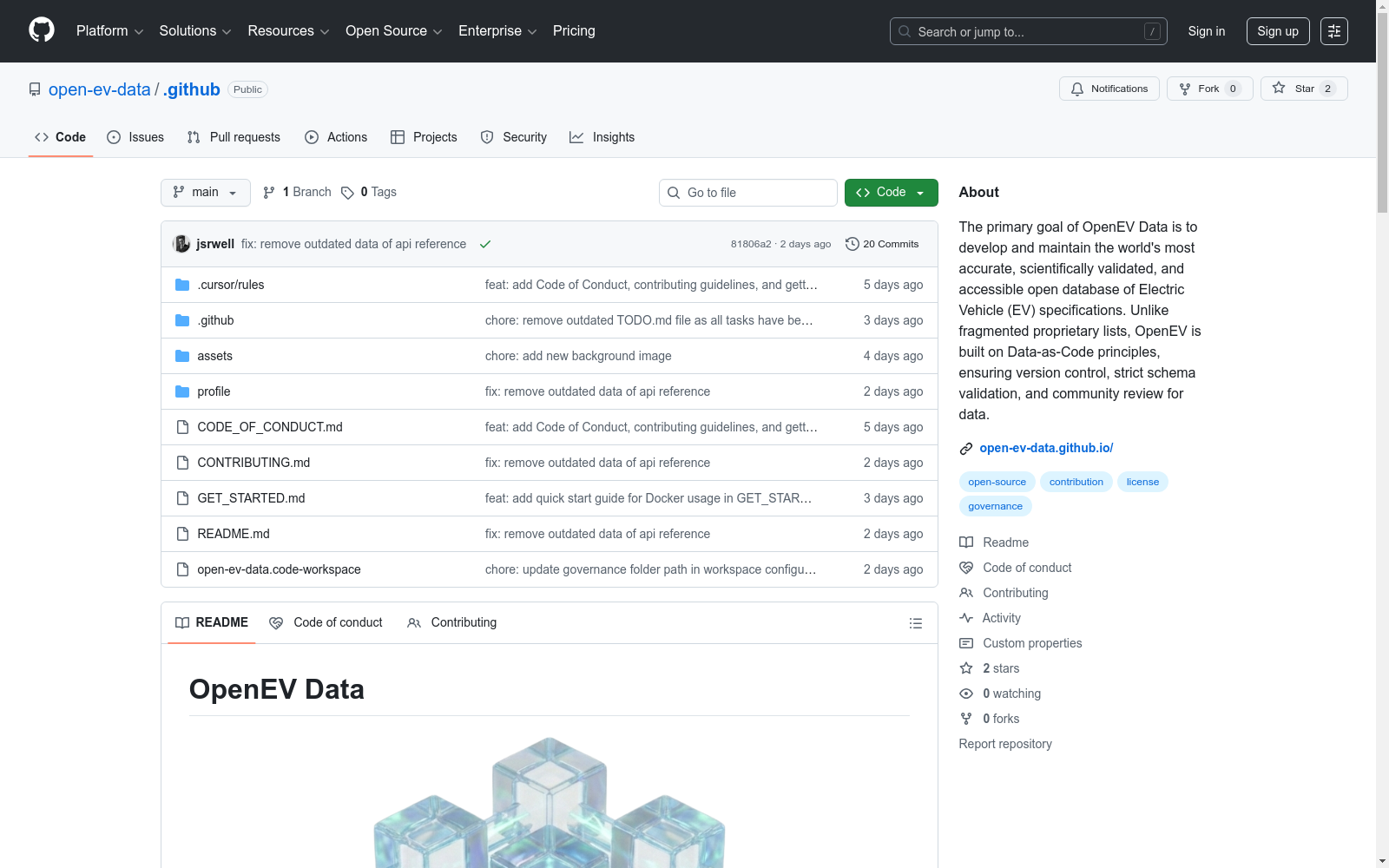Viewport: 1389px width, 868px height.
Task: Click the assets folder icon
Action: [182, 356]
